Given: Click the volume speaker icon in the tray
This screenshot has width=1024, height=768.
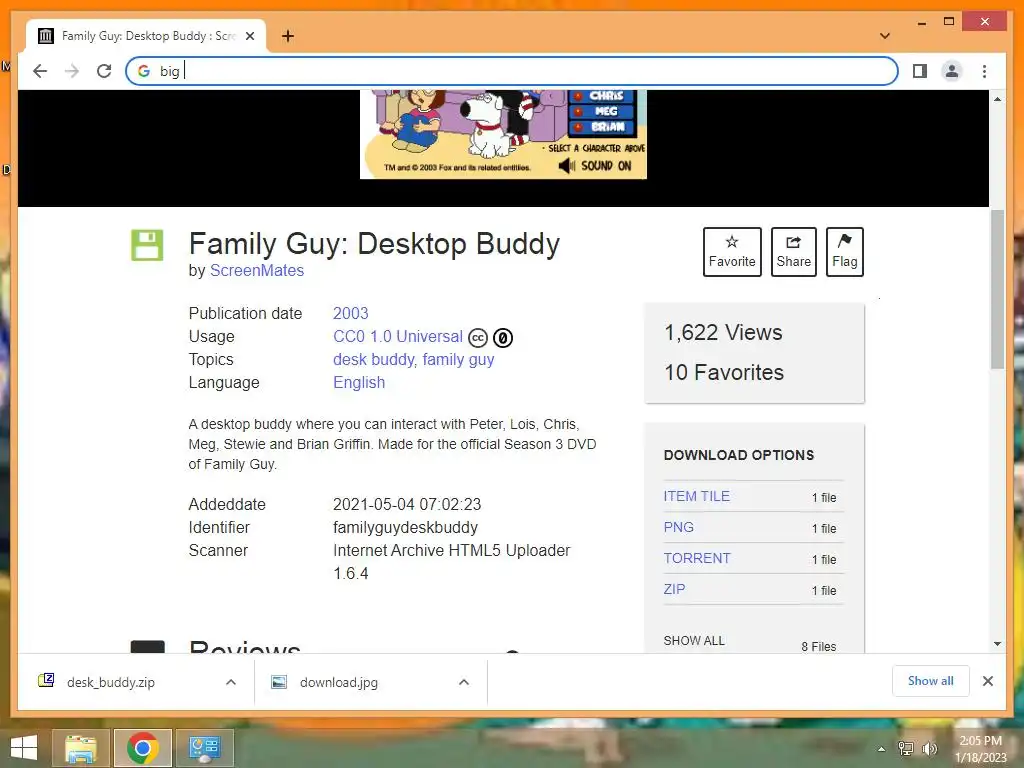Looking at the screenshot, I should [930, 749].
